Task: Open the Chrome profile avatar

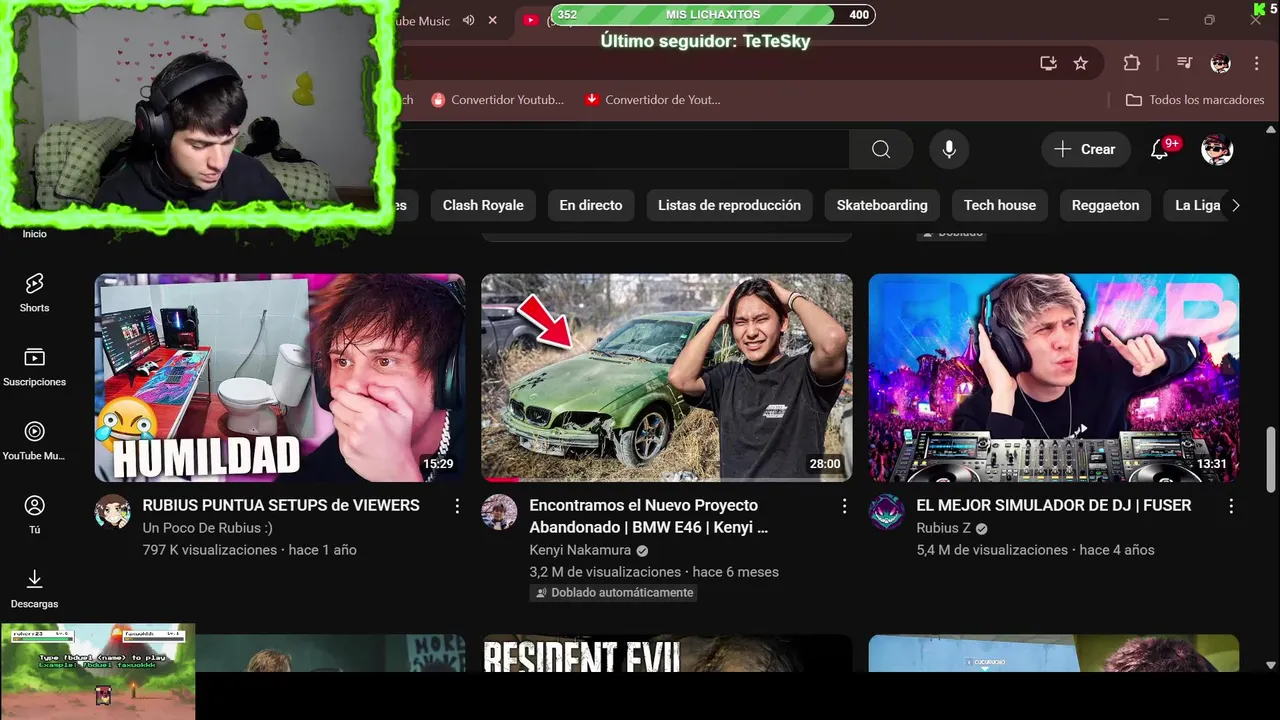Action: 1220,63
